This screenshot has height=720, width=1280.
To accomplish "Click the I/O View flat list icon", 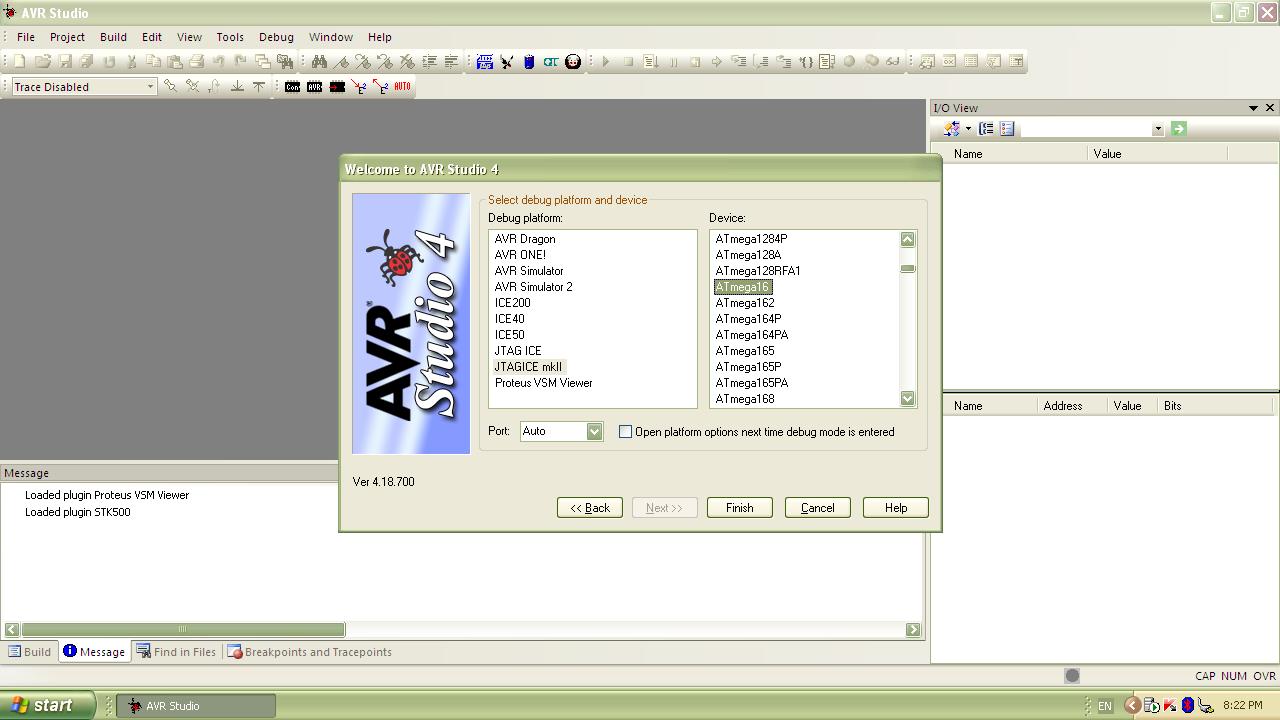I will tap(1007, 129).
